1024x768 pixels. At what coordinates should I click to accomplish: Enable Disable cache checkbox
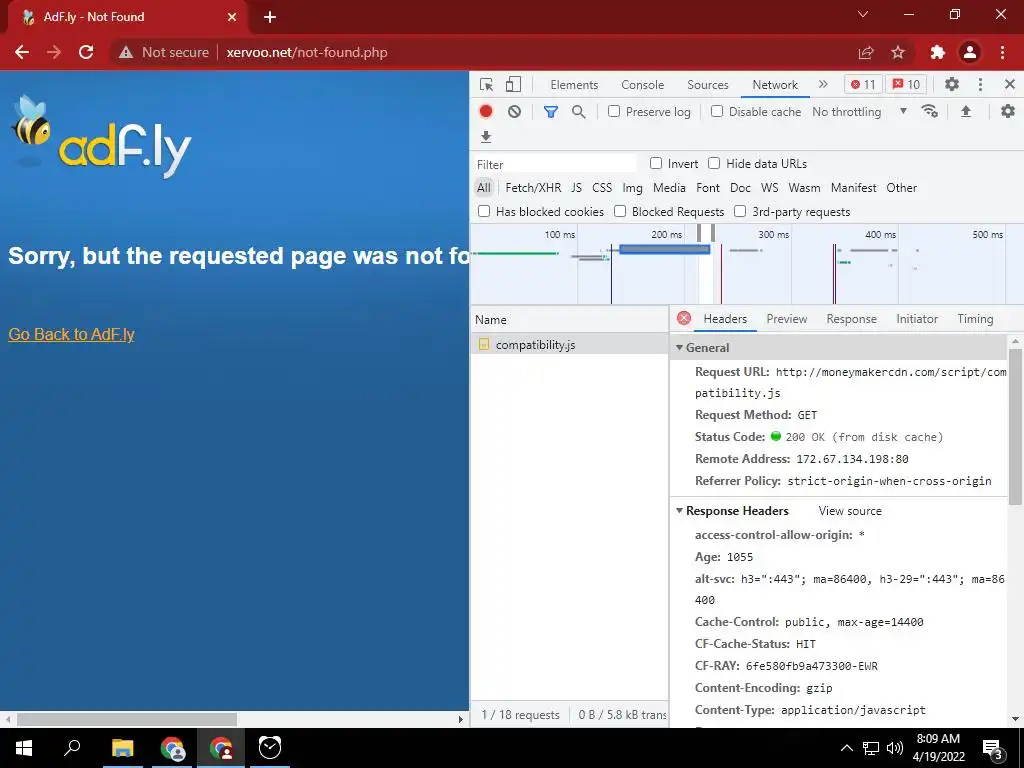click(x=717, y=111)
